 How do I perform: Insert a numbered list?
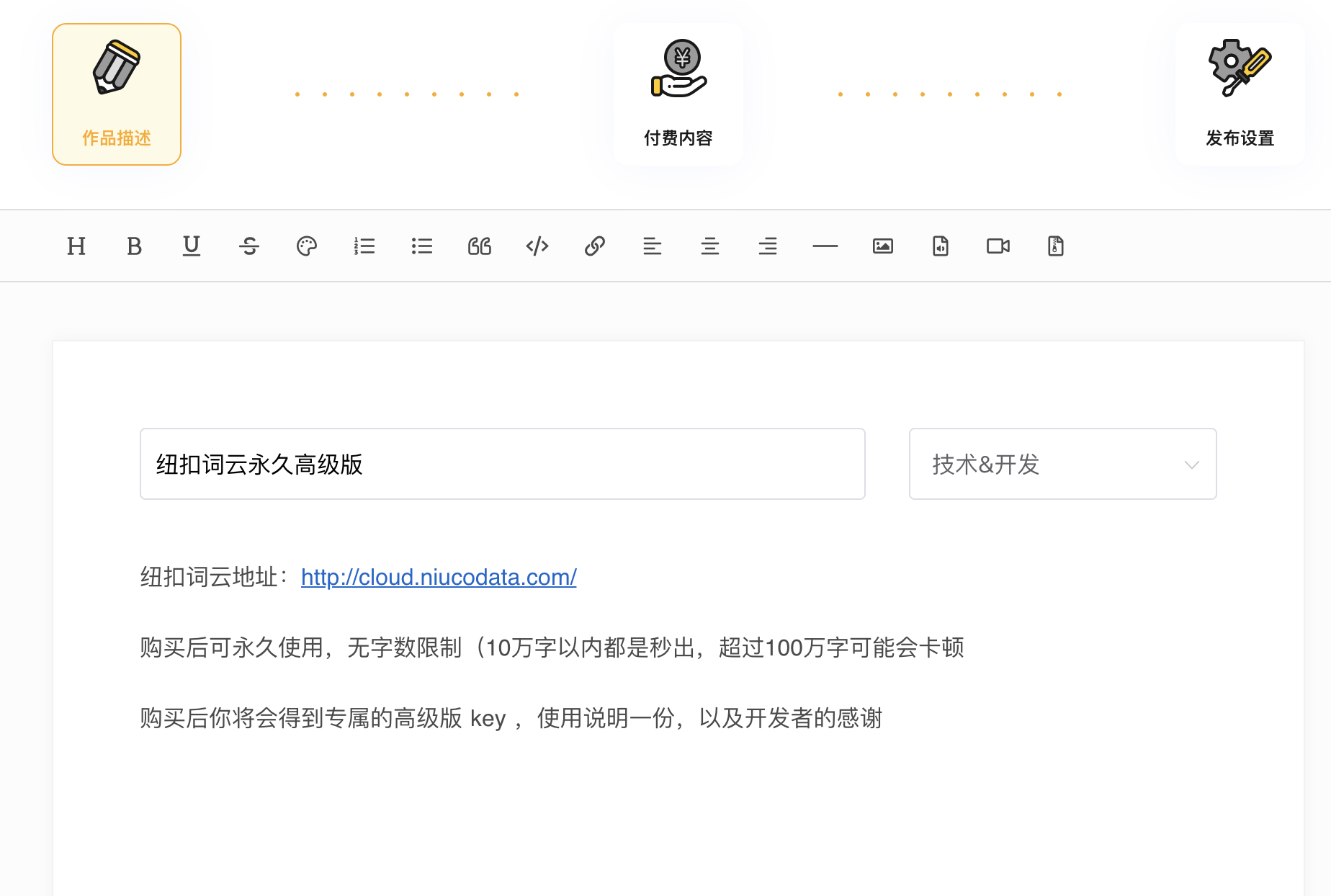(x=364, y=246)
